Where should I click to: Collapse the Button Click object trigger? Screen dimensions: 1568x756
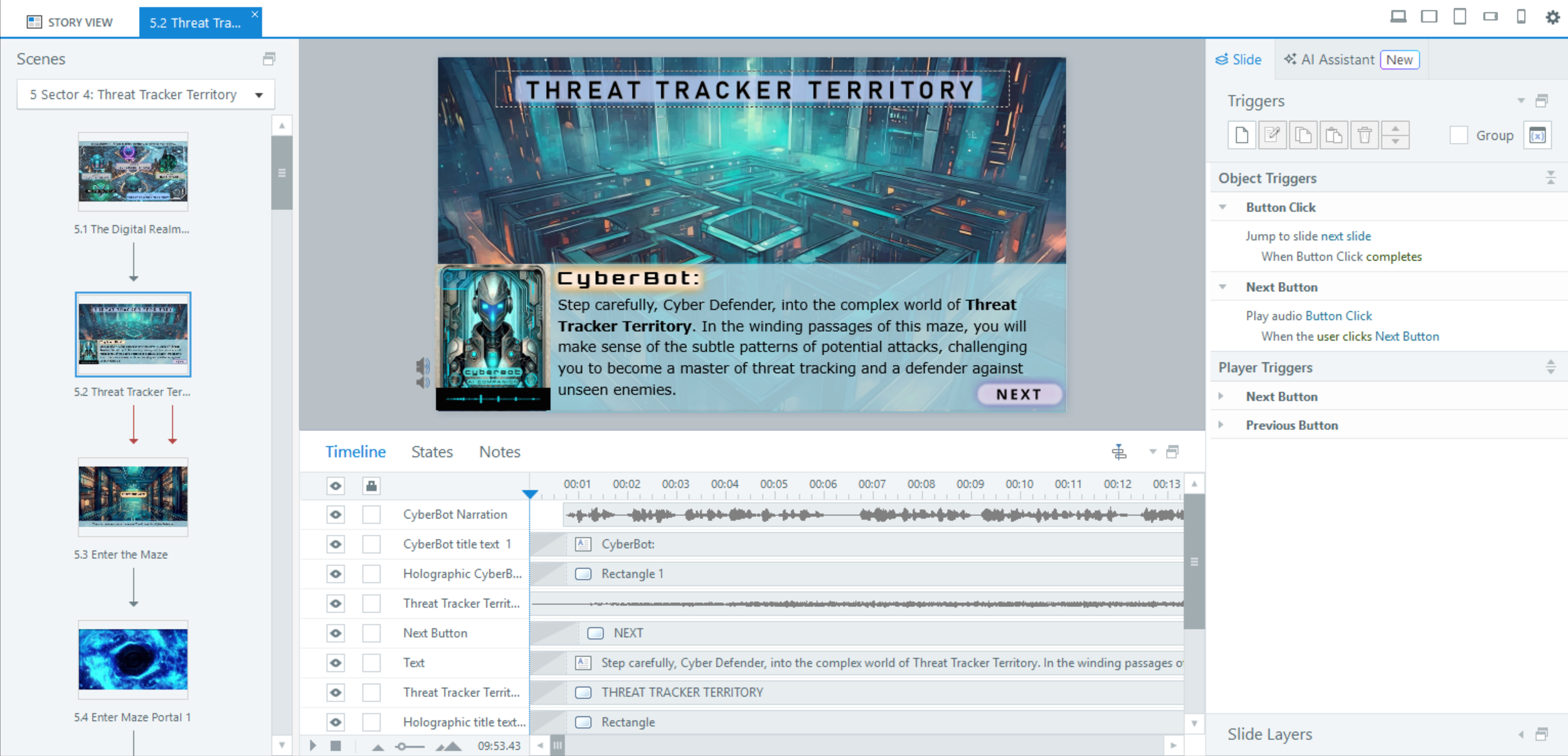coord(1222,207)
